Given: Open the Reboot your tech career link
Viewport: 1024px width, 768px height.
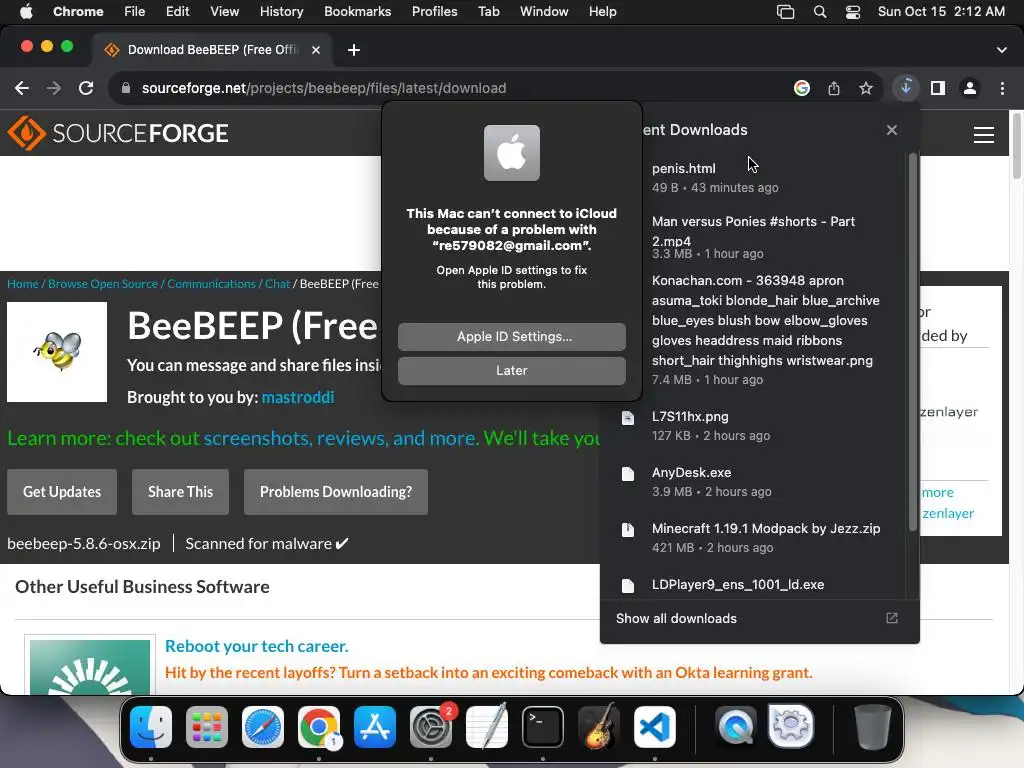Looking at the screenshot, I should coord(257,646).
